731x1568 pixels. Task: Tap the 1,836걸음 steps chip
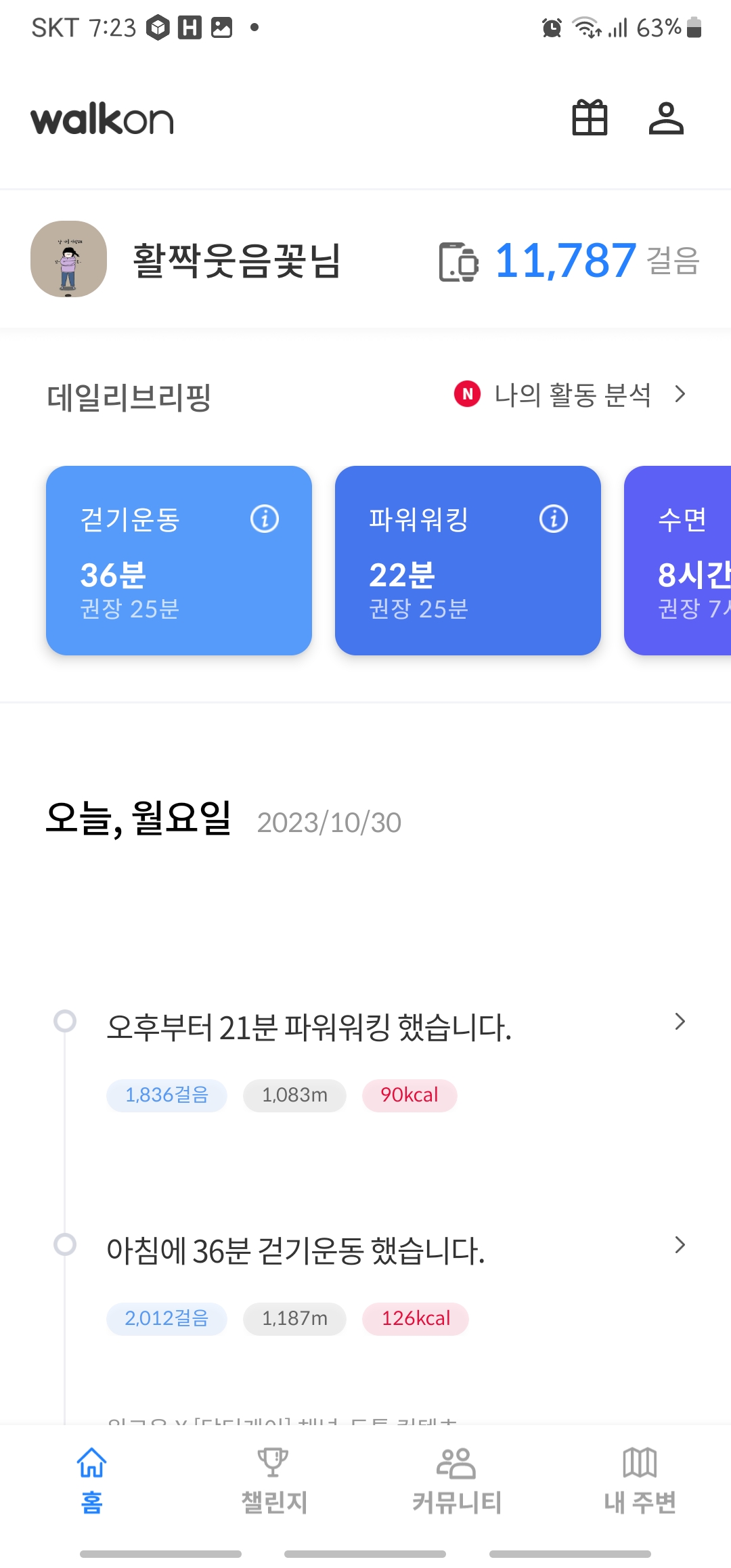point(167,1095)
